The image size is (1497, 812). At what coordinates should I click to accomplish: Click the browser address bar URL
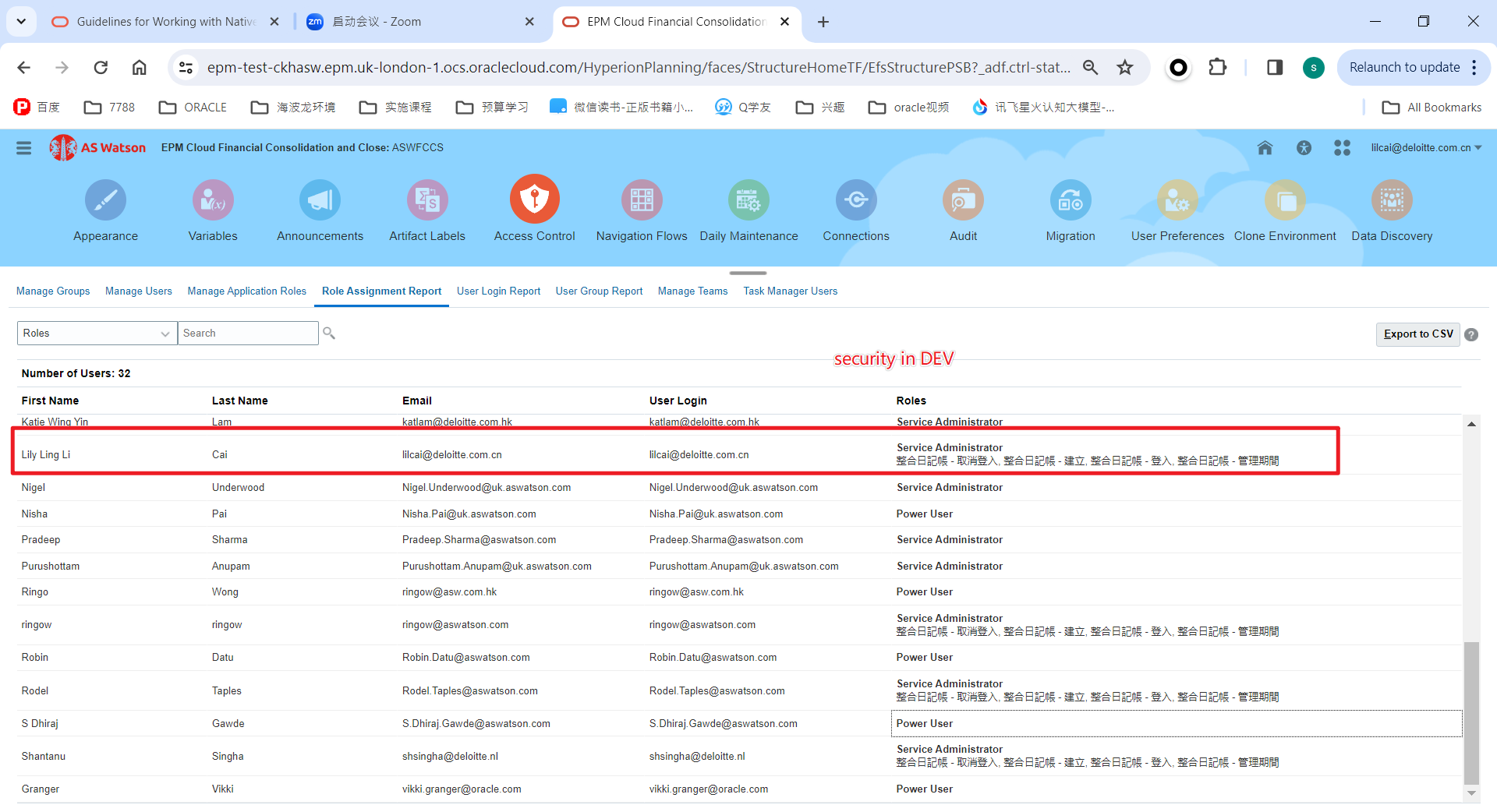[639, 68]
